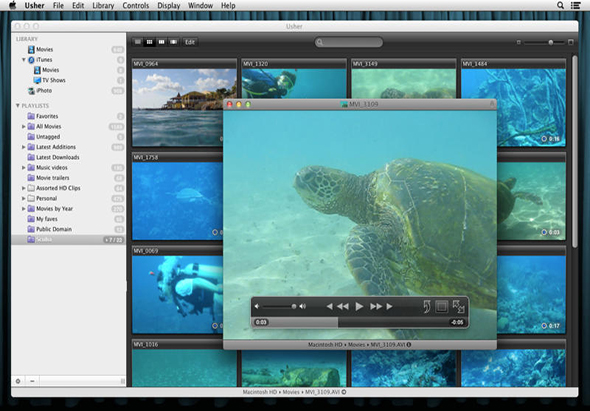Remove playlist with the minus button

click(32, 381)
